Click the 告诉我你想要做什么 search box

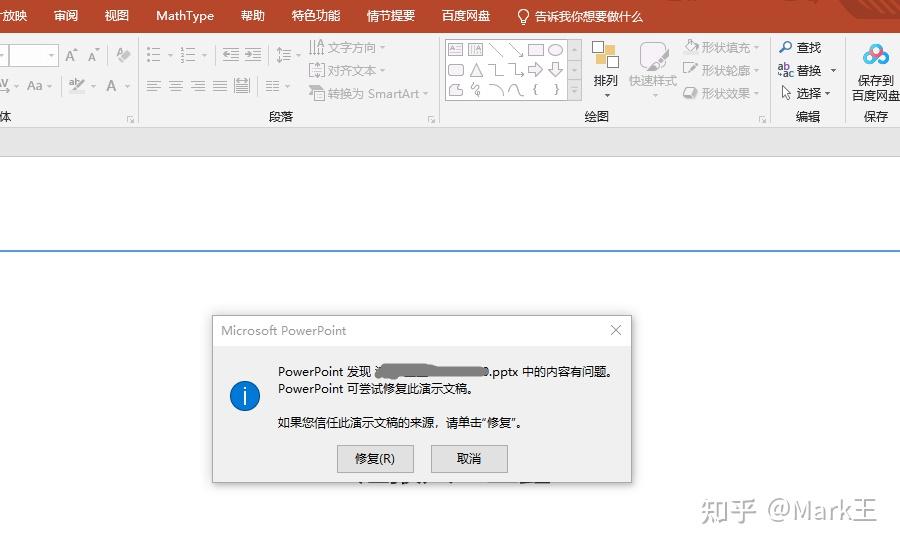pyautogui.click(x=580, y=17)
